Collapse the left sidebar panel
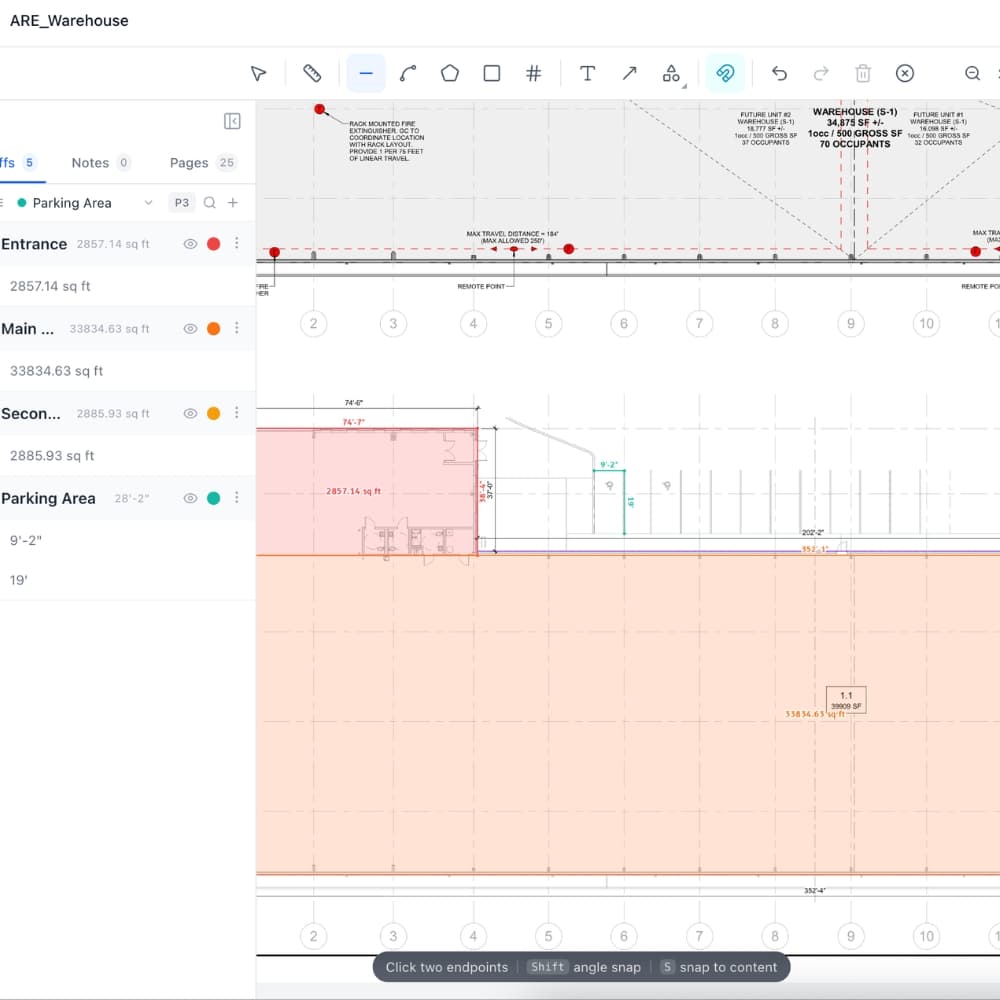The height and width of the screenshot is (1000, 1000). 232,121
